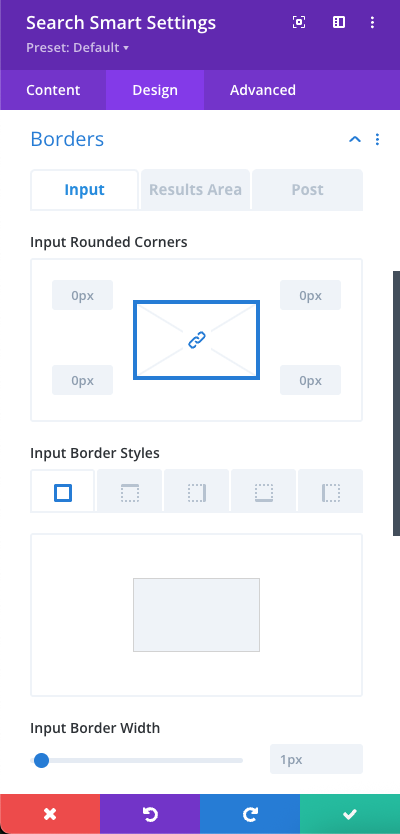Select the right border style icon
The height and width of the screenshot is (834, 400).
tap(197, 493)
